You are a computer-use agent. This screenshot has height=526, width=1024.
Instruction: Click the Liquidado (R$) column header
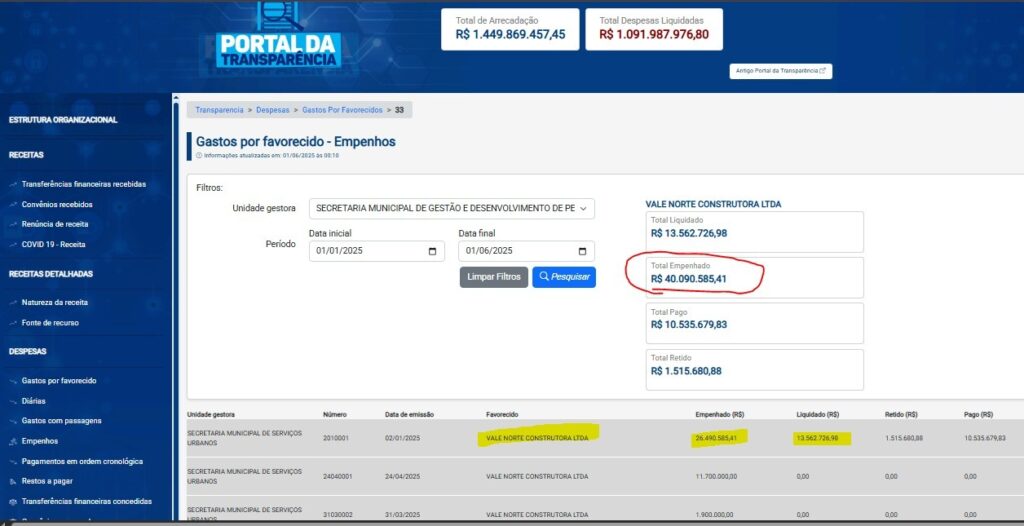click(818, 415)
